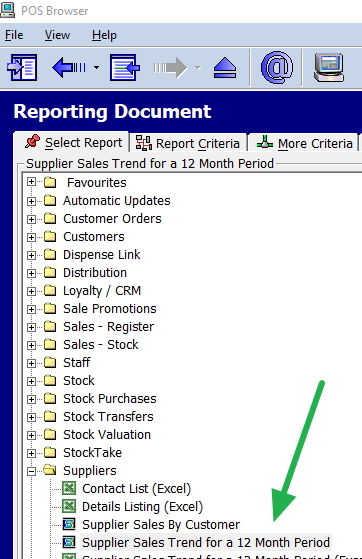The image size is (362, 559).
Task: Expand the Automatic Updates folder
Action: click(x=31, y=201)
